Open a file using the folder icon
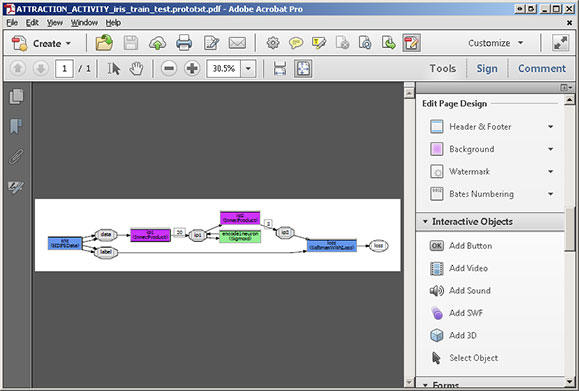The height and width of the screenshot is (391, 579). tap(104, 43)
